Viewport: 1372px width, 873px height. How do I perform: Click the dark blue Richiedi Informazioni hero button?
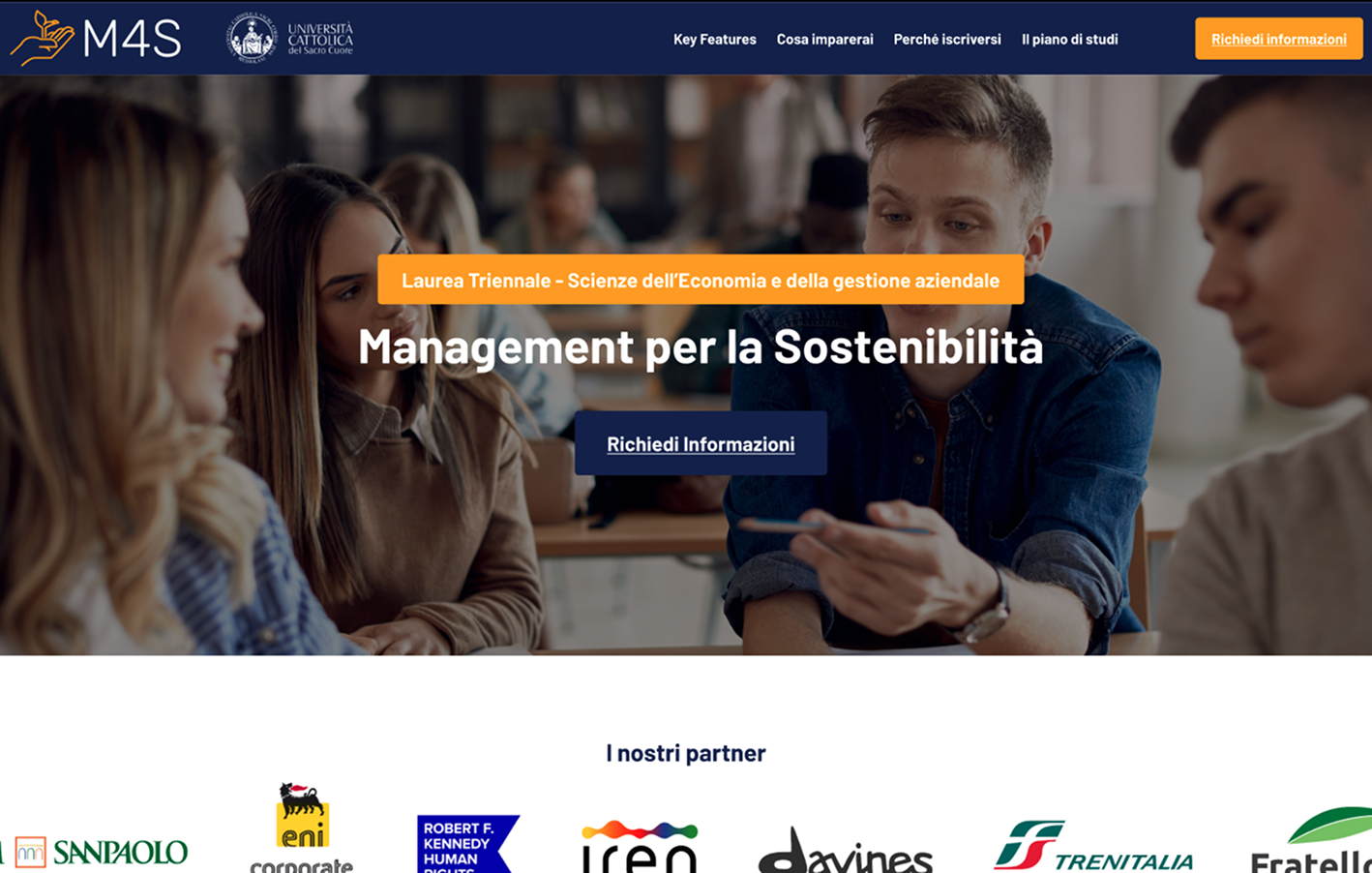coord(701,443)
